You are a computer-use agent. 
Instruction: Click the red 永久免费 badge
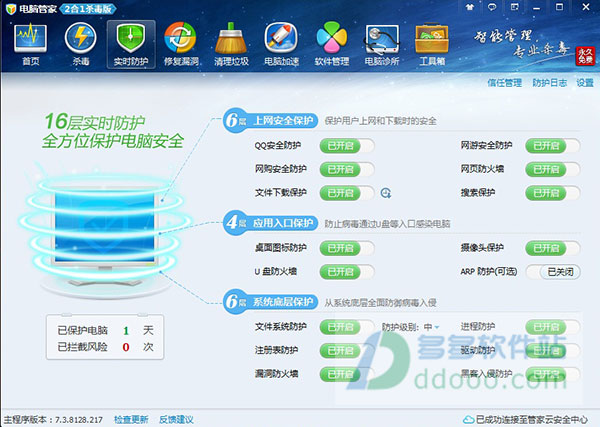coord(585,56)
